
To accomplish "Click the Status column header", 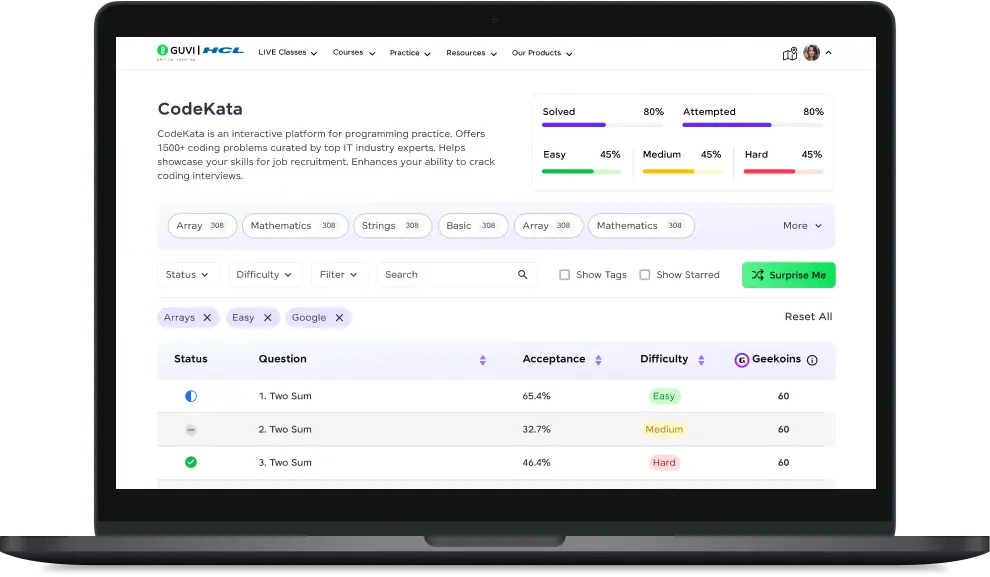I will coord(191,359).
